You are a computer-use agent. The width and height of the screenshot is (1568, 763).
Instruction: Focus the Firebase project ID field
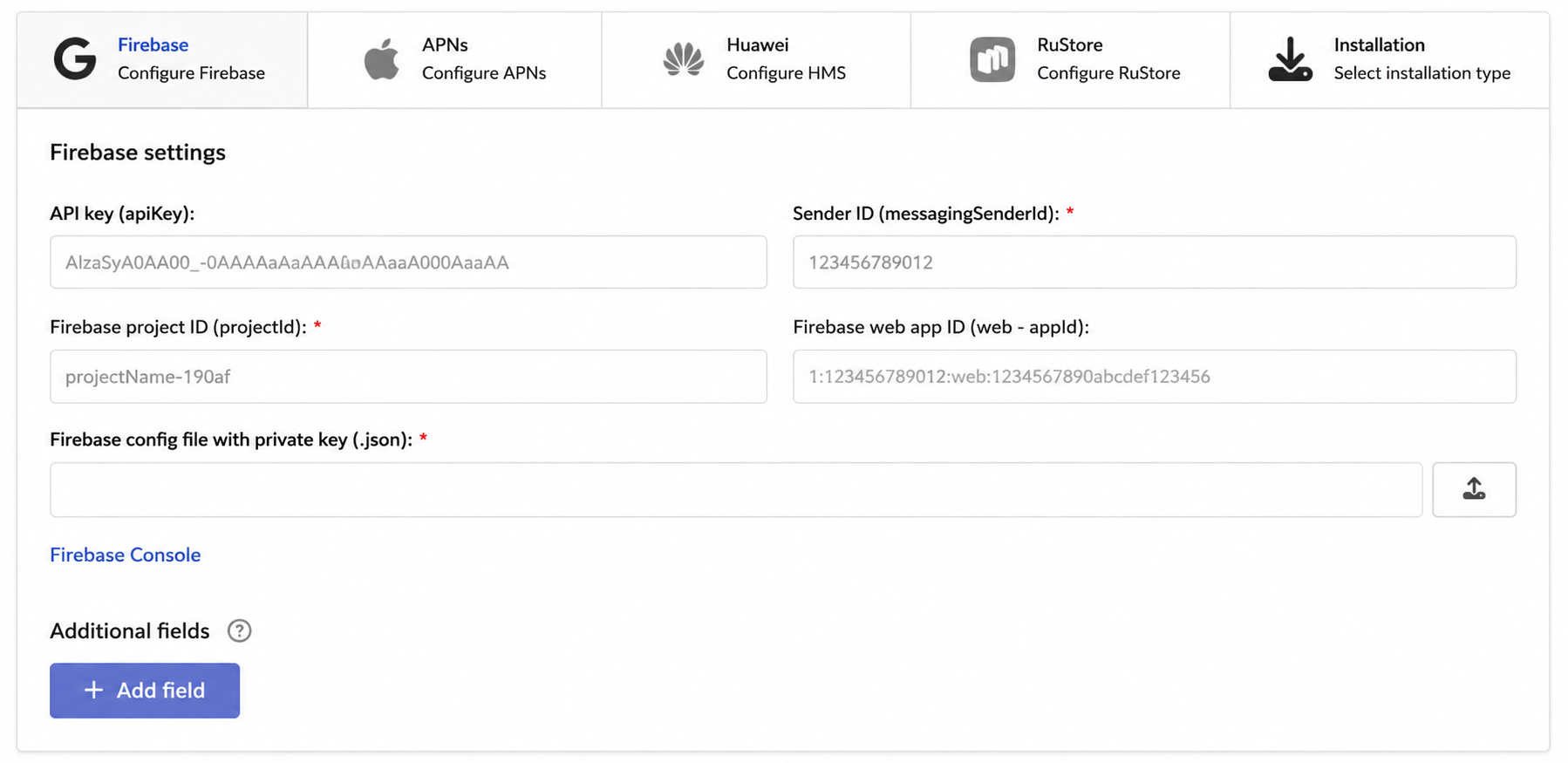[408, 376]
